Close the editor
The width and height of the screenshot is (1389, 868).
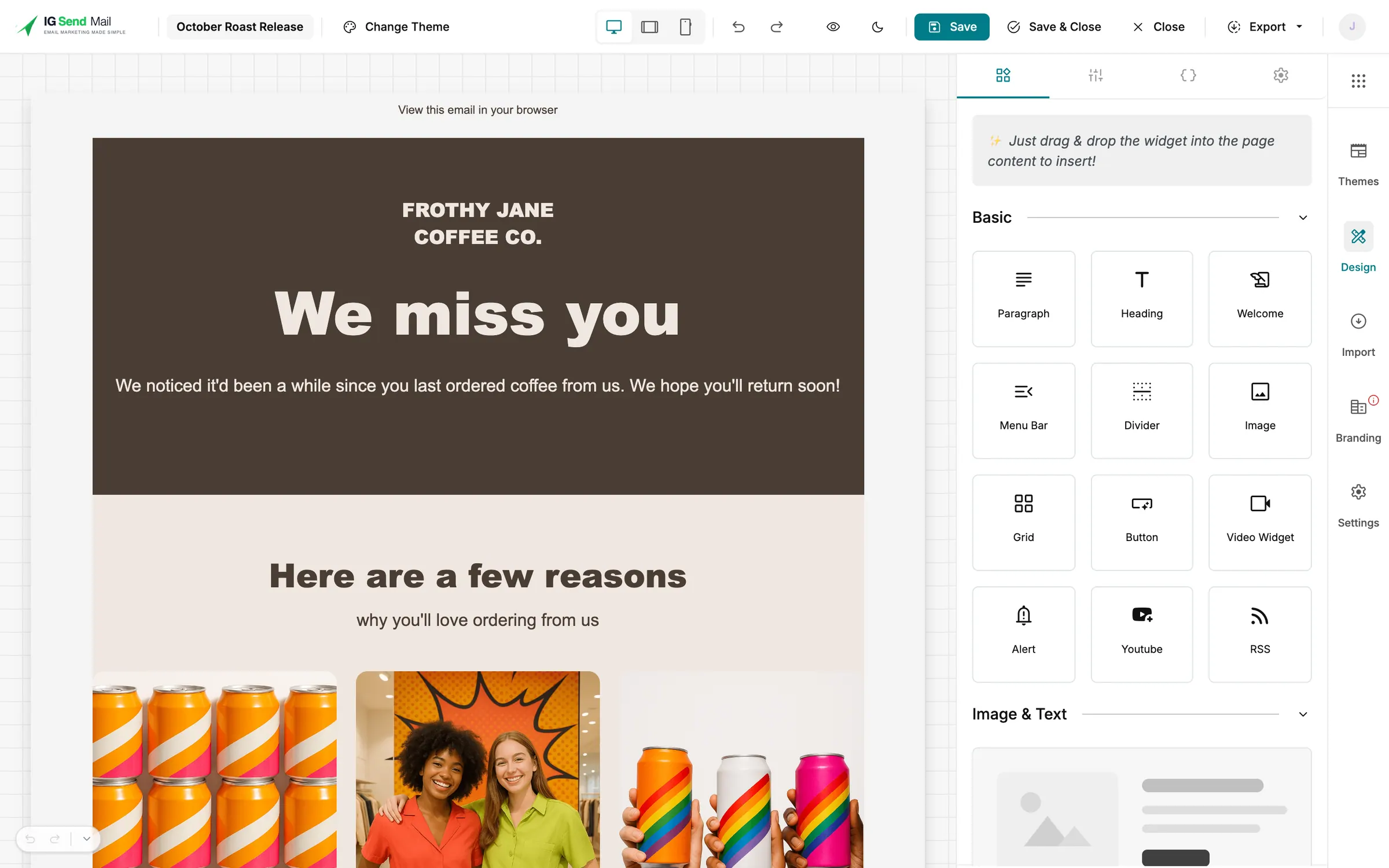click(1159, 27)
